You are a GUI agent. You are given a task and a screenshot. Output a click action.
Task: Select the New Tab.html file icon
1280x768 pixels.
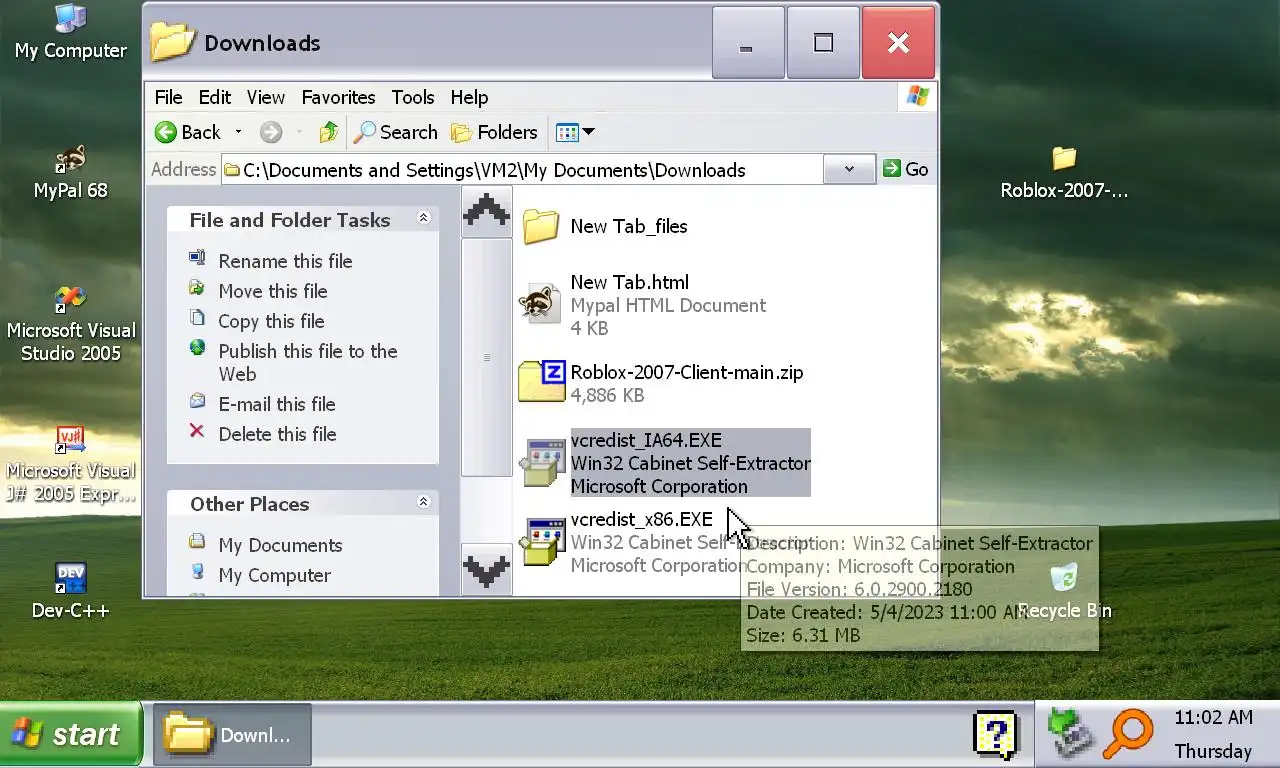(540, 303)
